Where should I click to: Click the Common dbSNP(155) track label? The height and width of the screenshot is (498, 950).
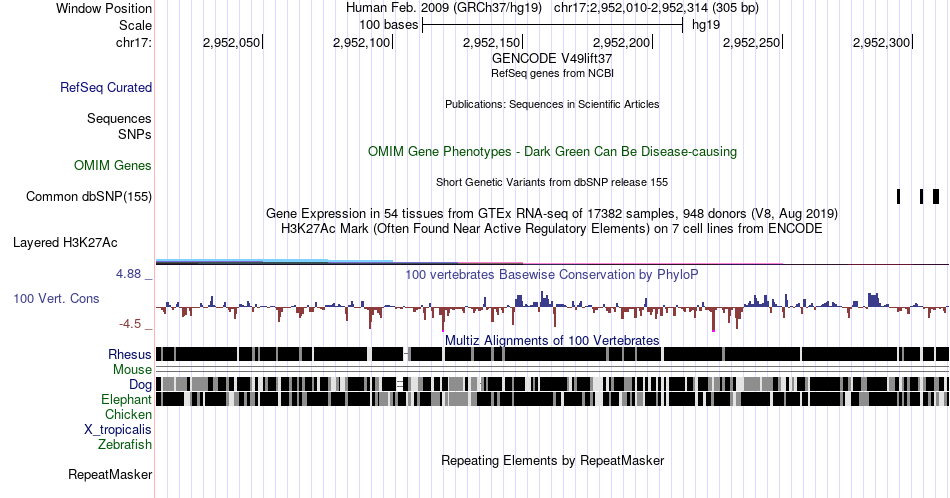click(x=89, y=196)
